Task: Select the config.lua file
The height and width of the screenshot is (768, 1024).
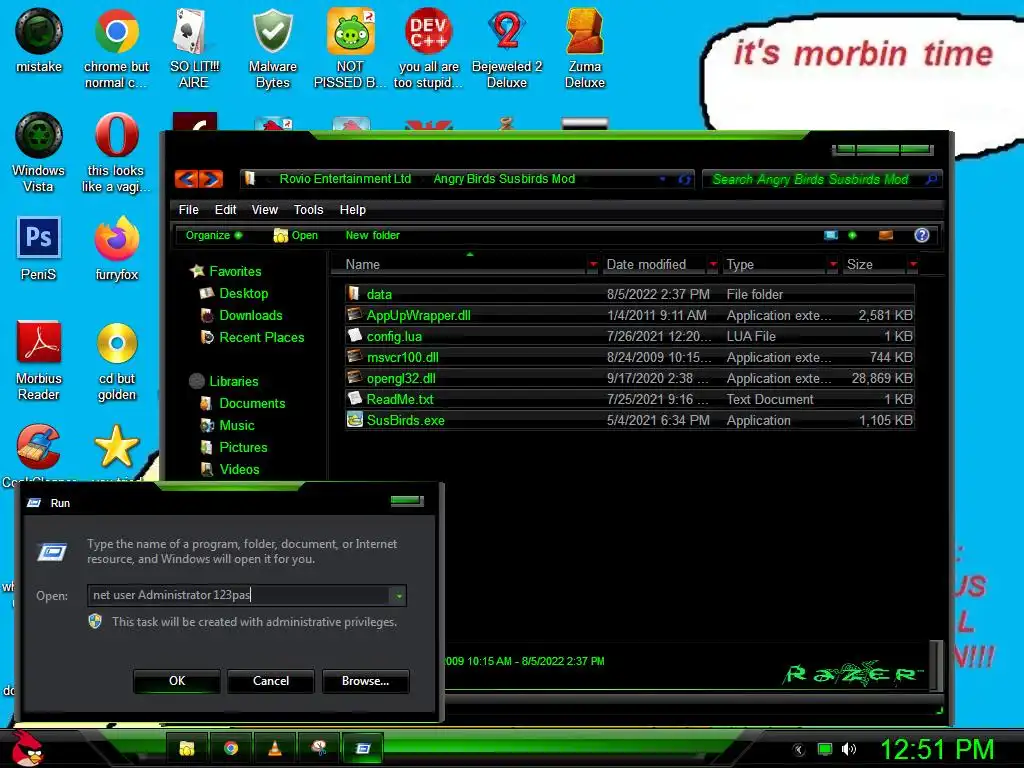Action: (630, 336)
